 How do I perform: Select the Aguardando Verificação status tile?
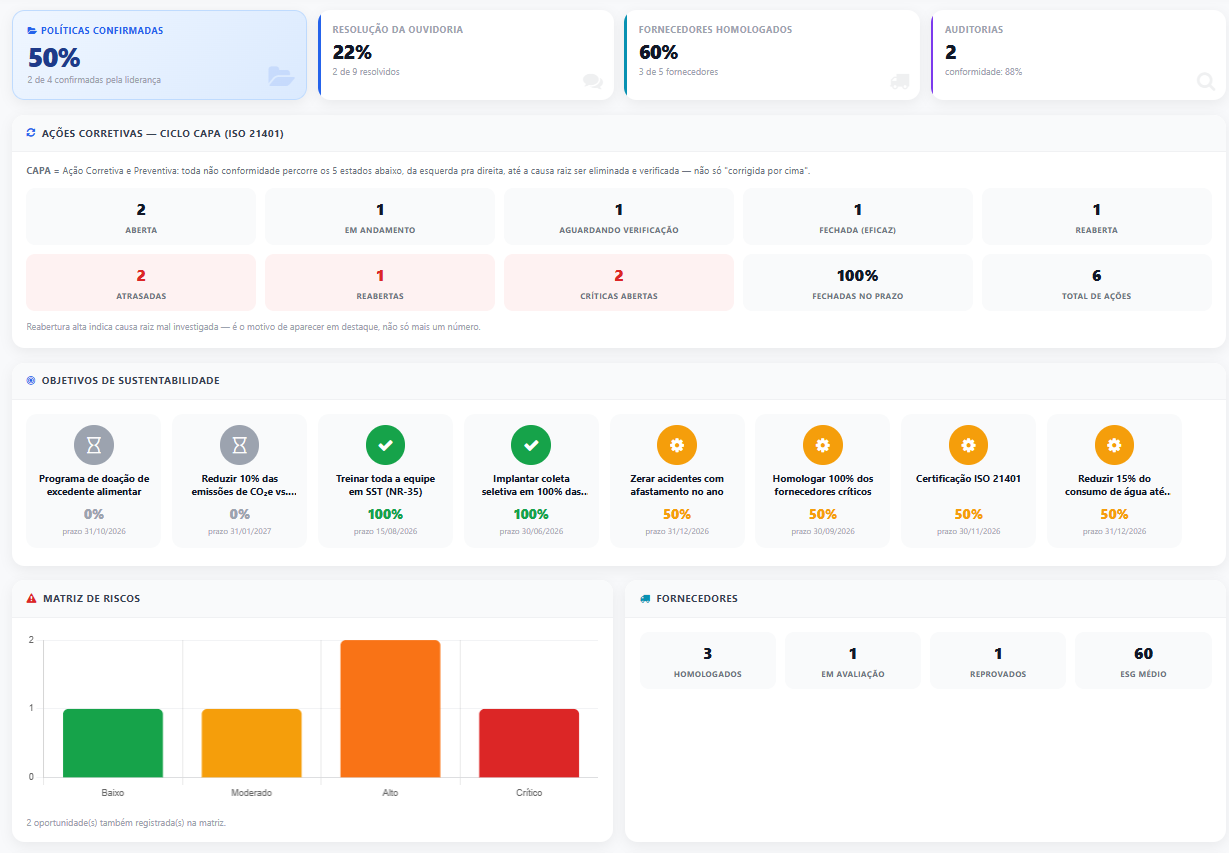[x=619, y=216]
